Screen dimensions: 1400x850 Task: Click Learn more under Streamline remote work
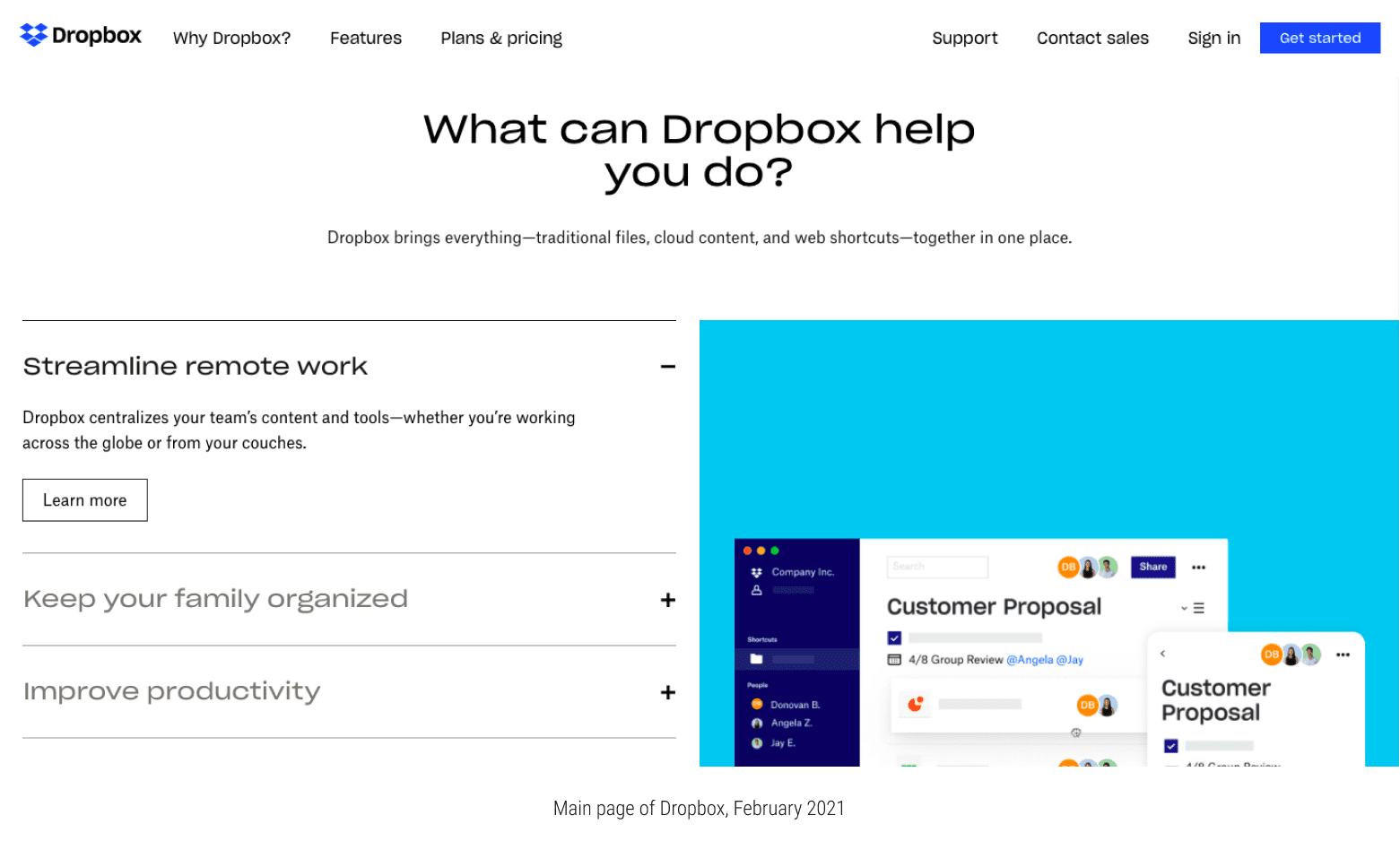coord(85,500)
